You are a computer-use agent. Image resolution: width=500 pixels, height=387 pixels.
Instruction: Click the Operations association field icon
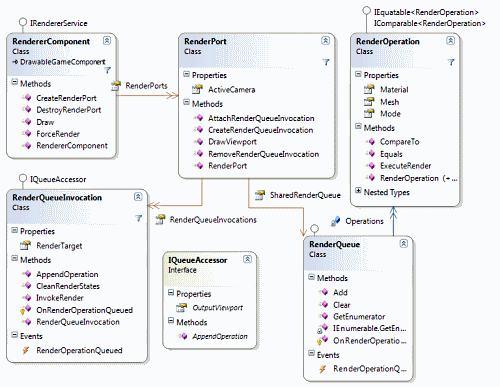click(335, 221)
